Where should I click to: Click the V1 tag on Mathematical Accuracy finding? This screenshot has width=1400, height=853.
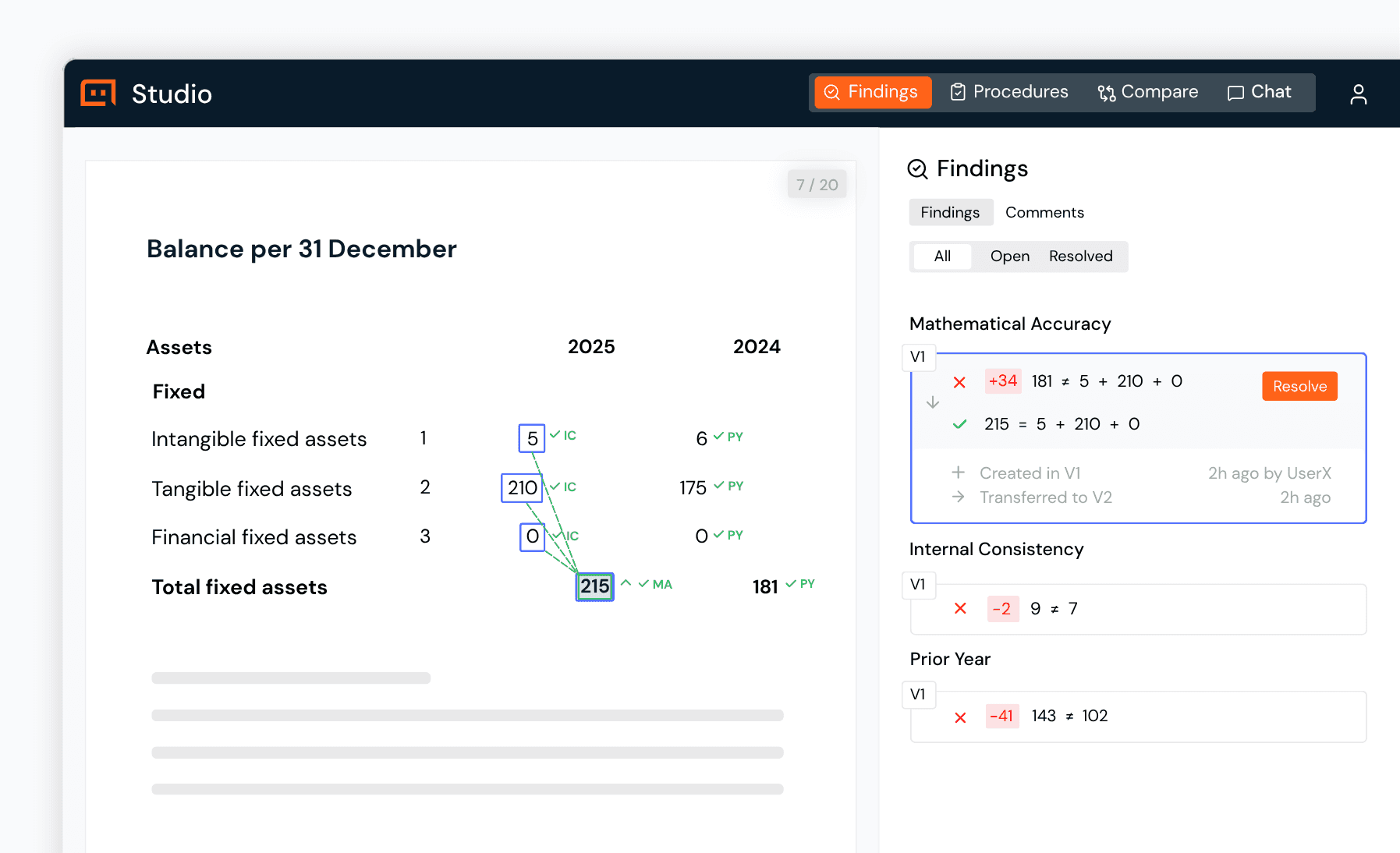pyautogui.click(x=918, y=356)
